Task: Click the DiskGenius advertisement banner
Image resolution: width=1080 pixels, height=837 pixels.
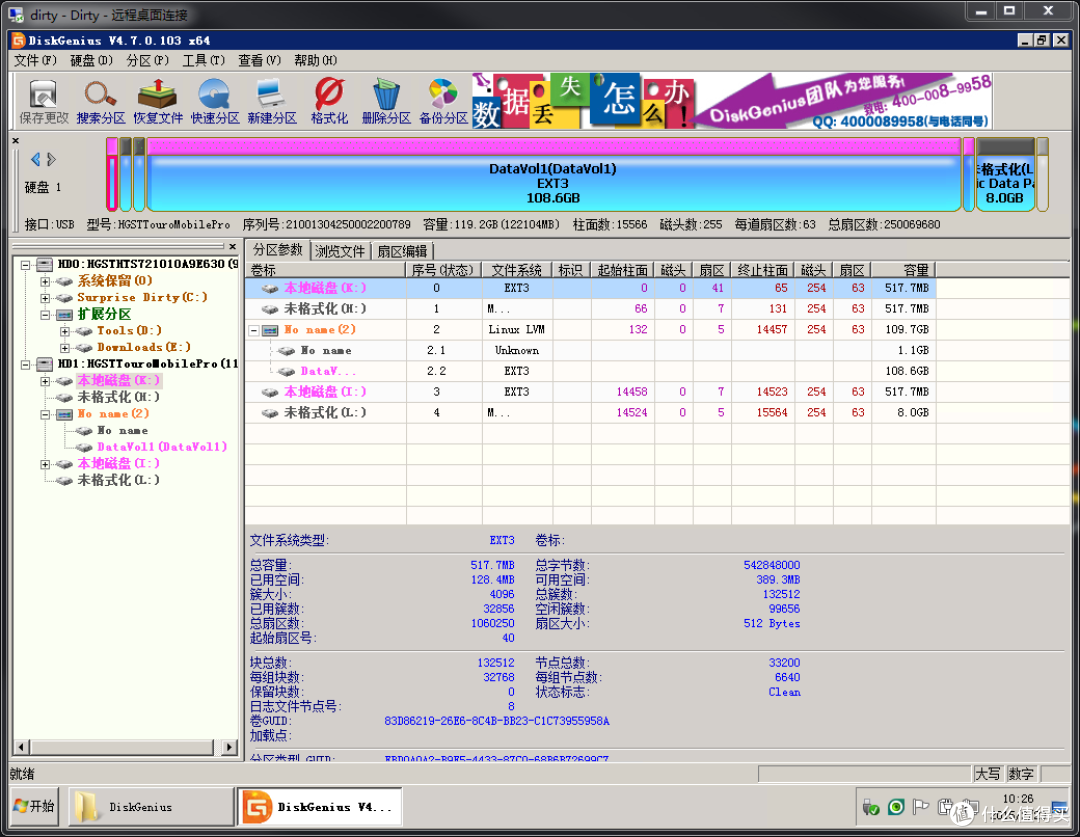Action: (x=732, y=101)
